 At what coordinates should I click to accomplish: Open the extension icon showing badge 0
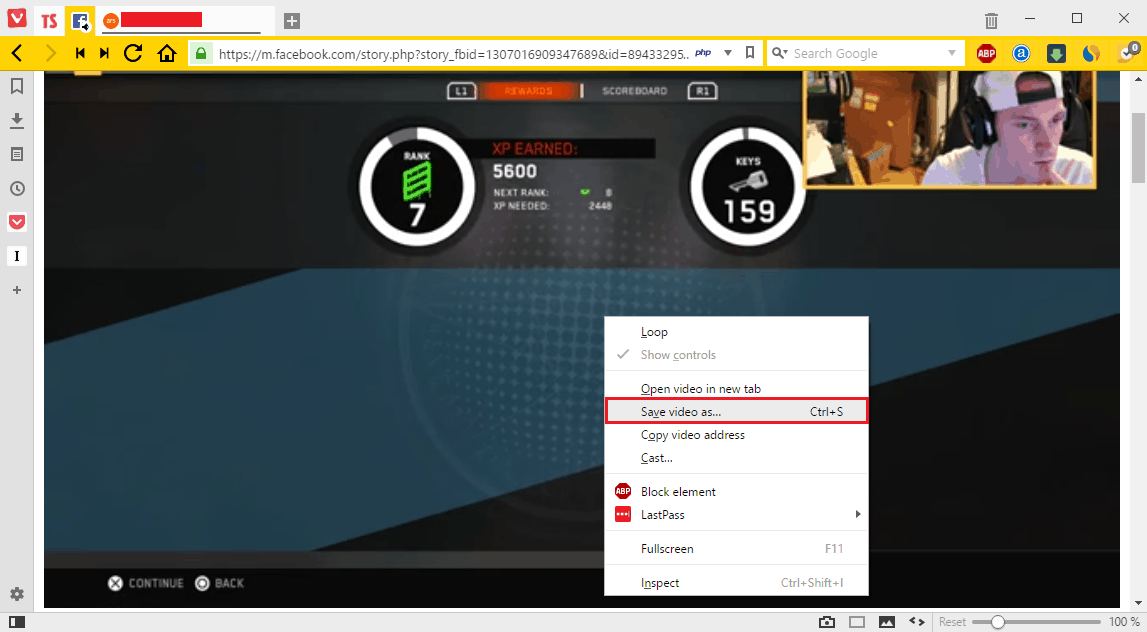click(1127, 52)
